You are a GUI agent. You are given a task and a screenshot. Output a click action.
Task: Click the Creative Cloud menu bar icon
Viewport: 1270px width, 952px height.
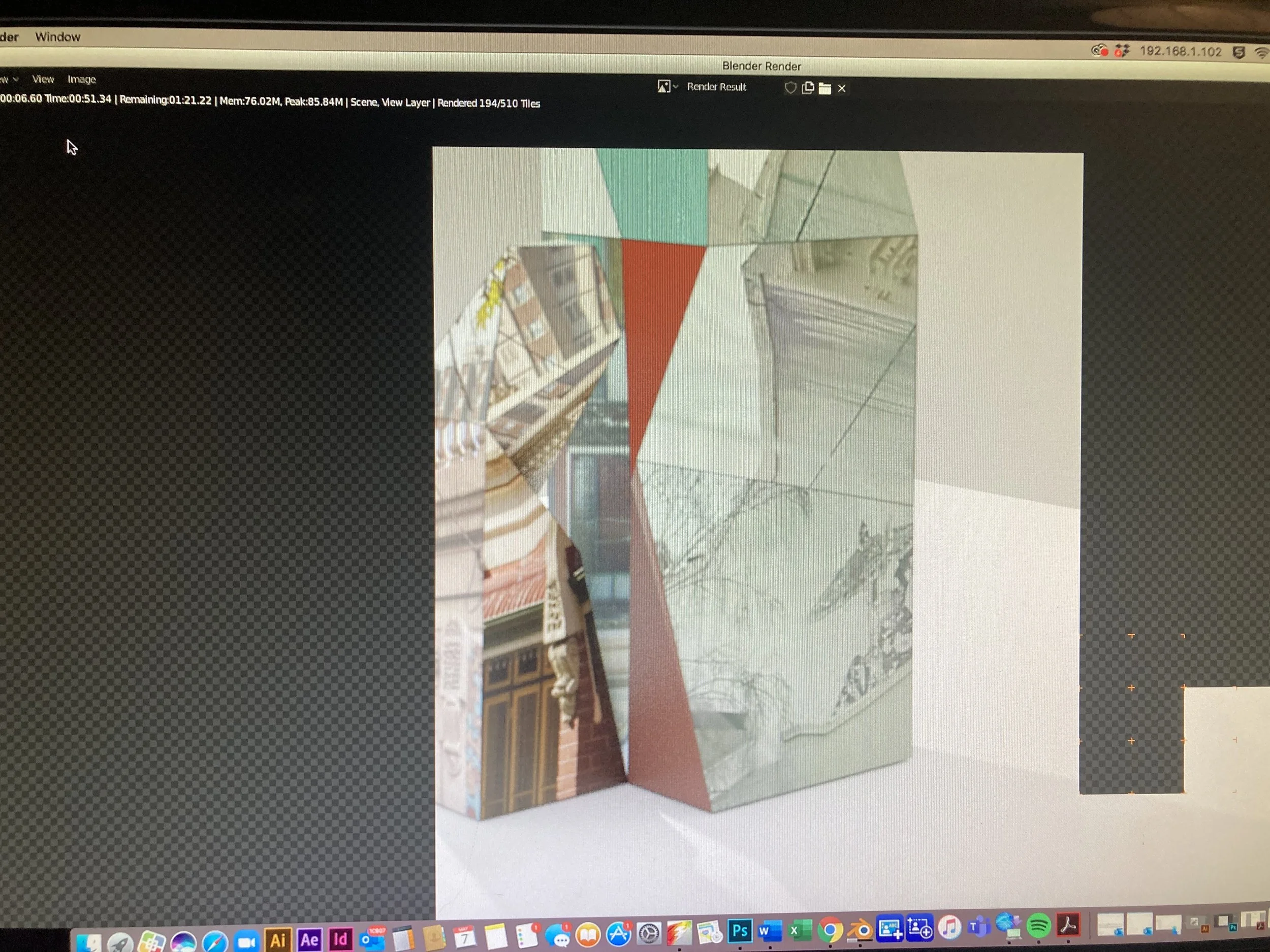[x=1099, y=50]
